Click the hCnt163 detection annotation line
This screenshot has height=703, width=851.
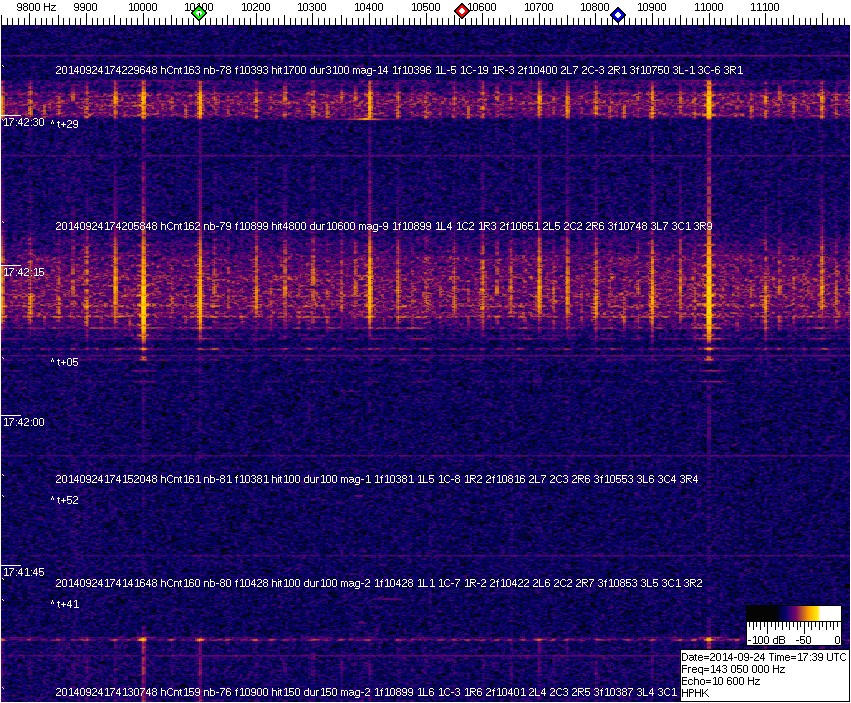tap(399, 70)
